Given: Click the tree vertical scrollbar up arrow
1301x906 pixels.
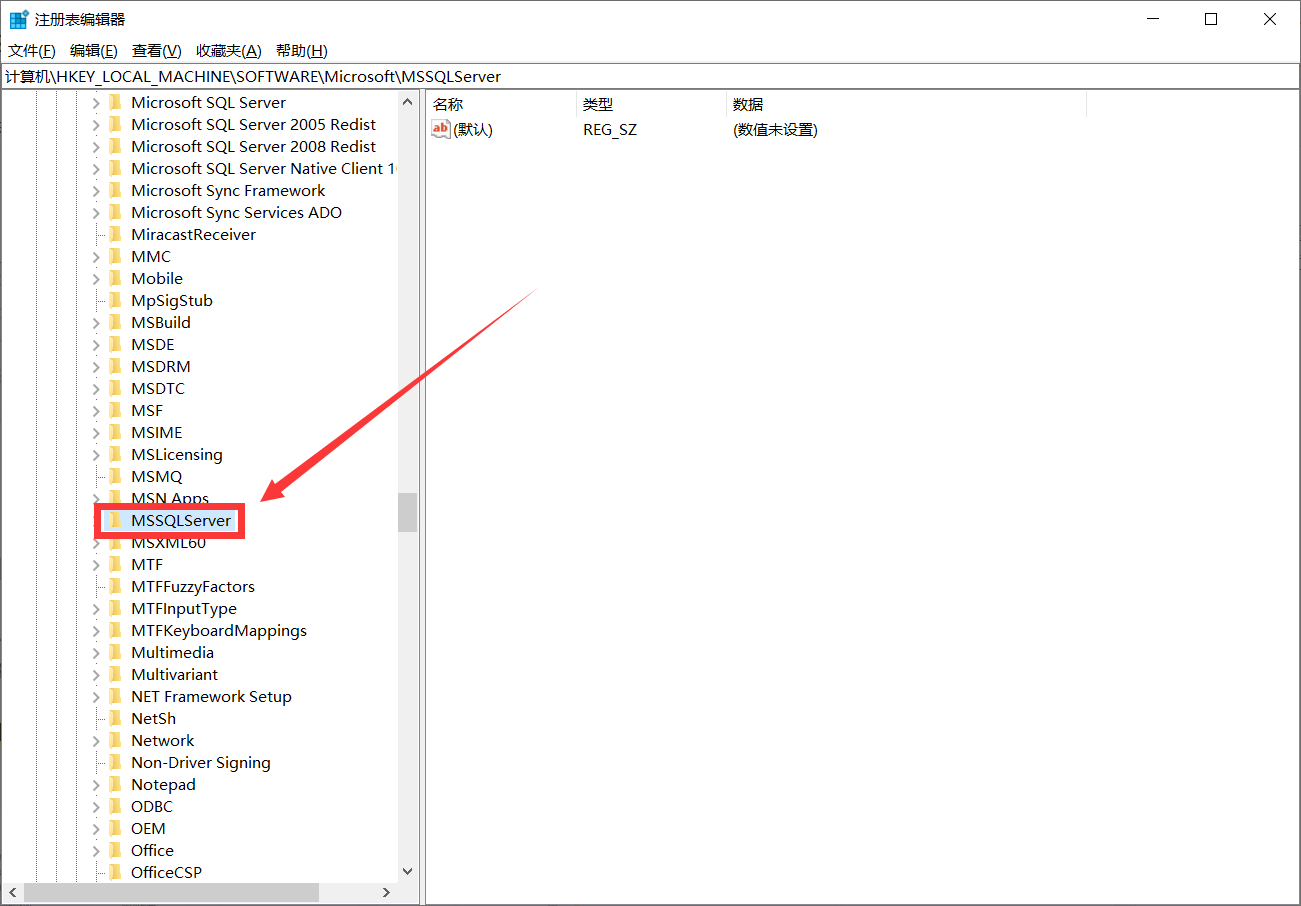Looking at the screenshot, I should point(407,102).
